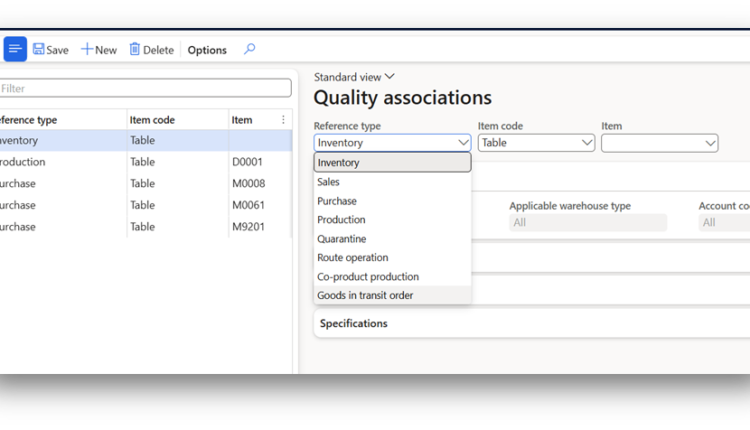Click the Delete trash icon
The height and width of the screenshot is (430, 750).
pyautogui.click(x=135, y=49)
